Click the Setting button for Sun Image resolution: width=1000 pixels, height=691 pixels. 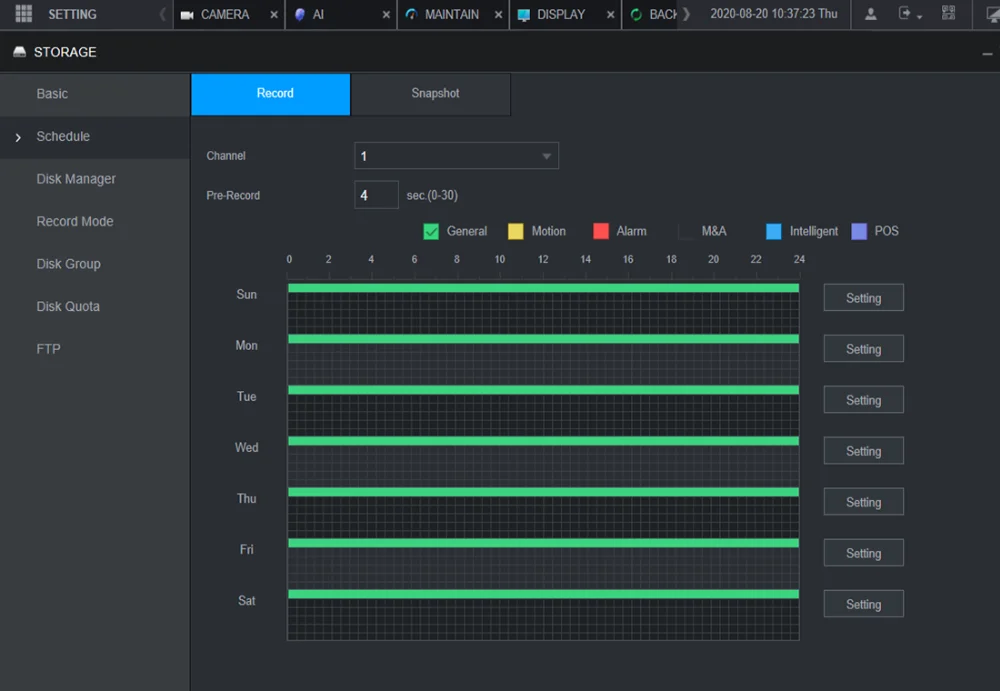coord(864,298)
